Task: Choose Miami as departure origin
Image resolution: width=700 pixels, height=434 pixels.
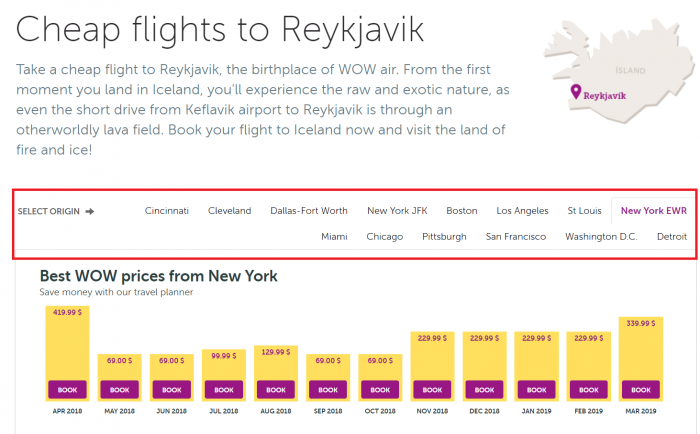Action: click(334, 237)
